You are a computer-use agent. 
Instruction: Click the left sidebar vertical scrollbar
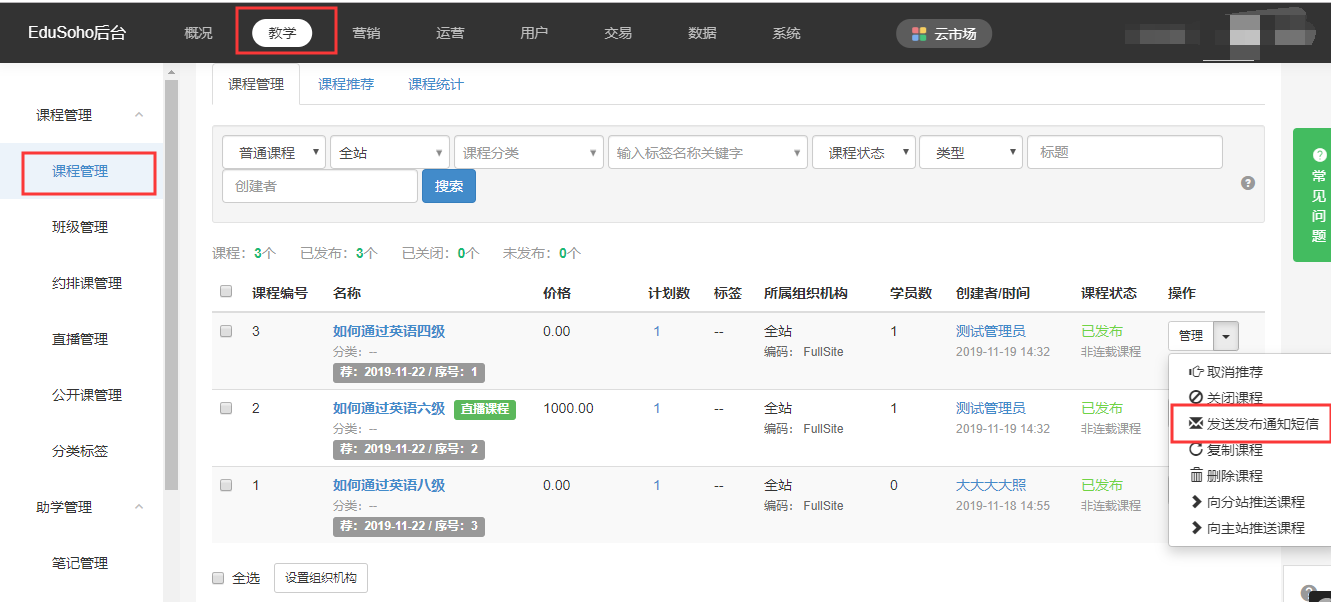tap(170, 300)
